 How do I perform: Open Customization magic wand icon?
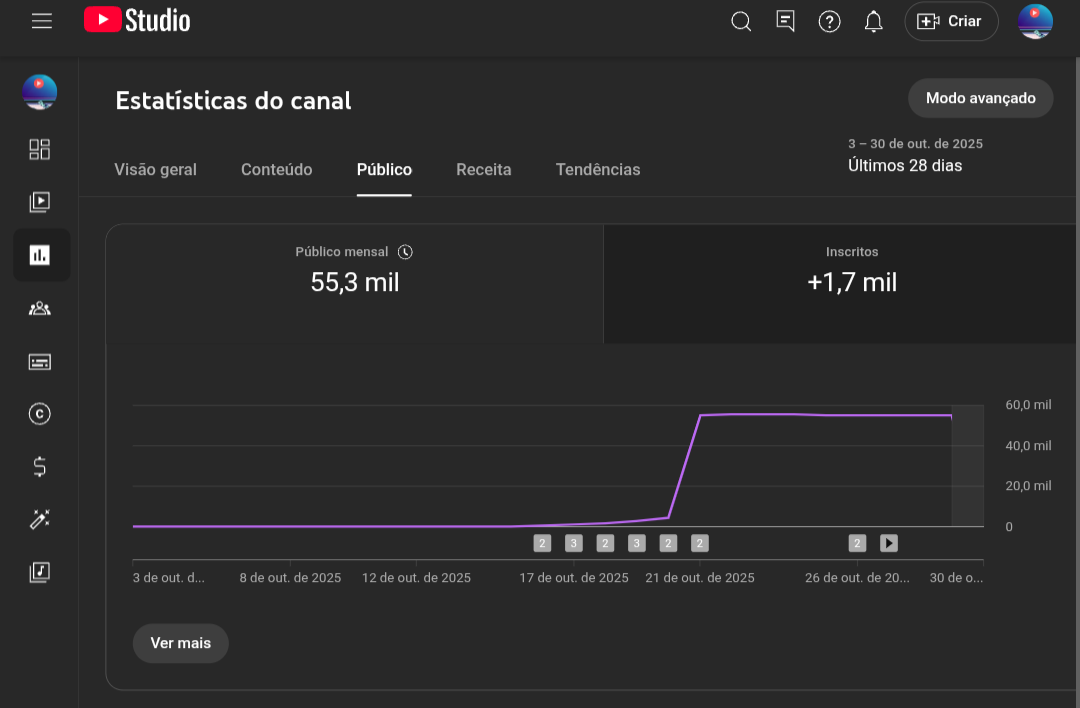pos(40,519)
